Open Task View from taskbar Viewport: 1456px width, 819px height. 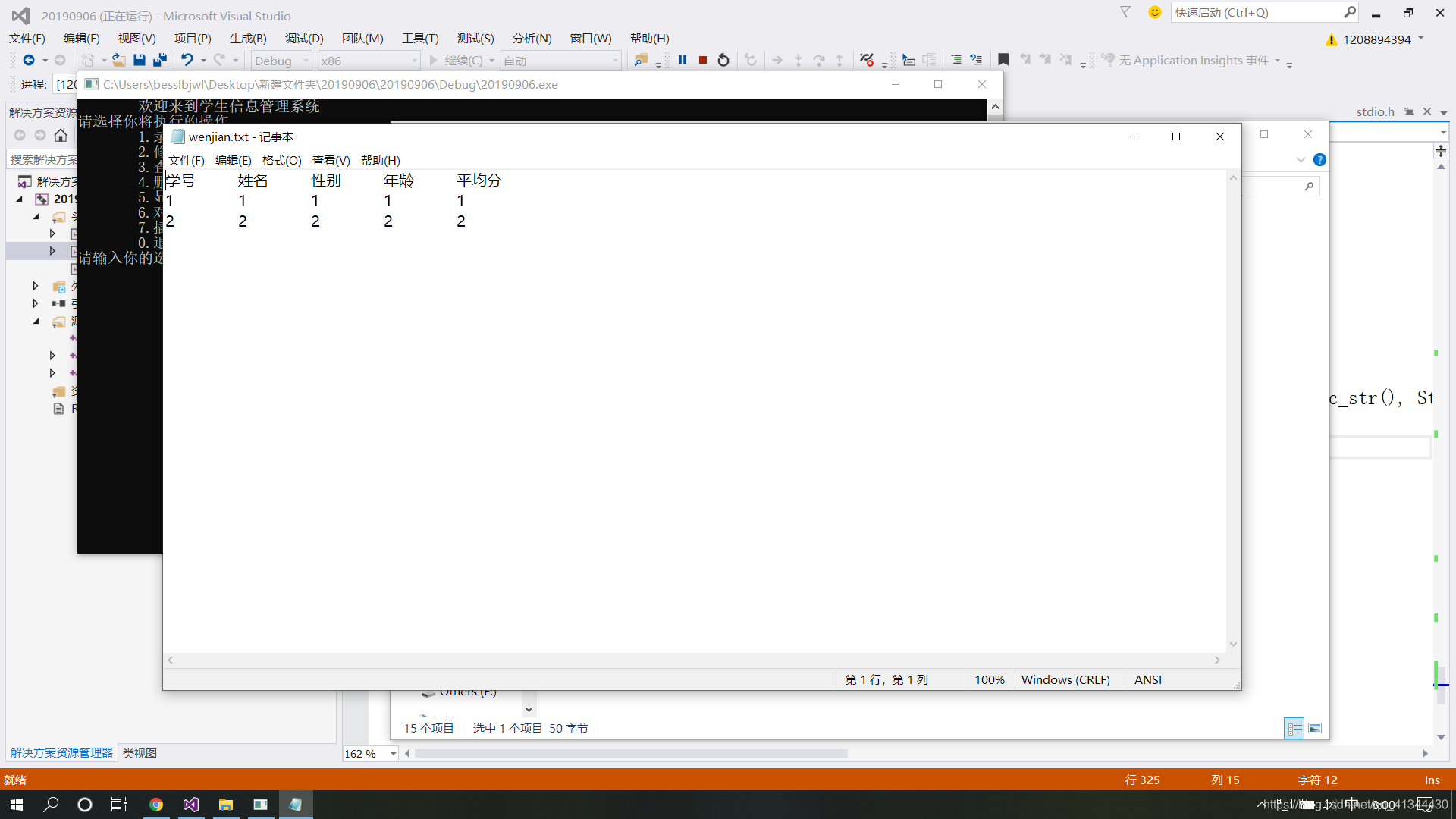(x=119, y=805)
